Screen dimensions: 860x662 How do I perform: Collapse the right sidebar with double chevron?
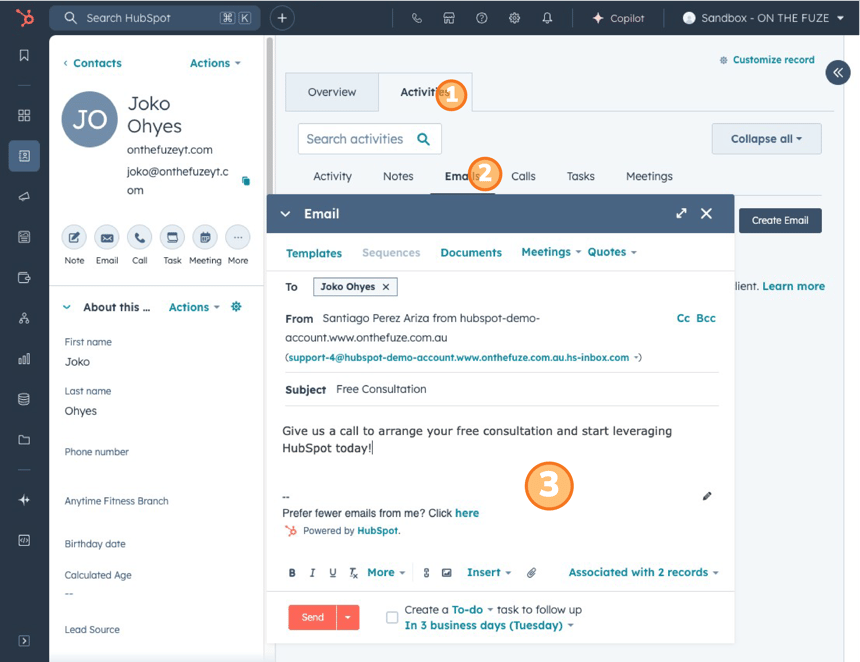point(838,72)
